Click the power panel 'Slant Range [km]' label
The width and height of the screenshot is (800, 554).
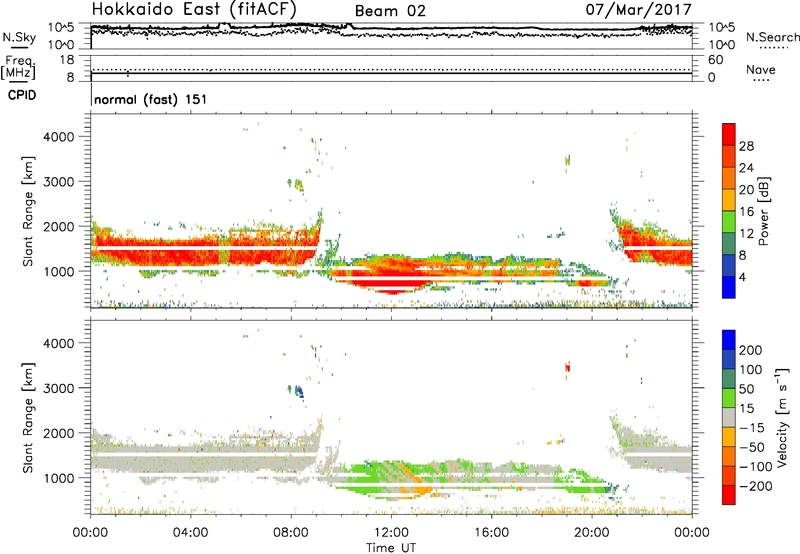[28, 211]
